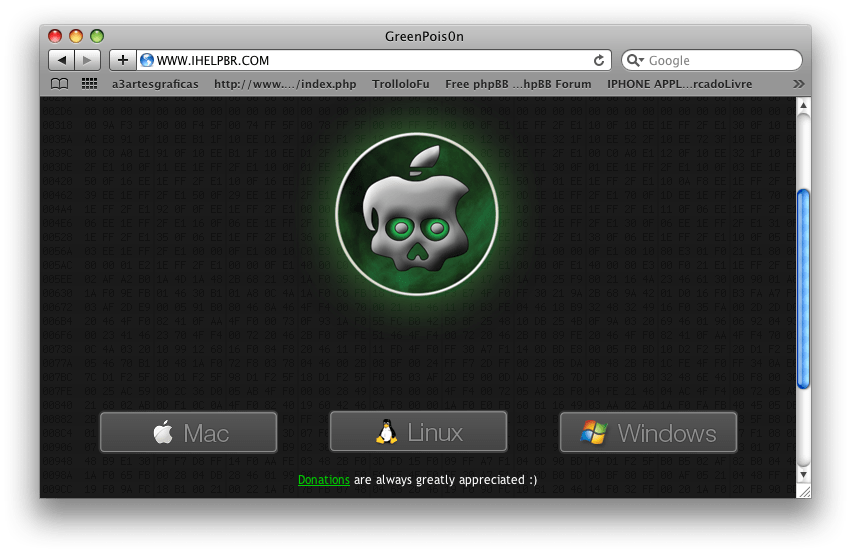
Task: Follow the green Donations link
Action: pos(323,480)
